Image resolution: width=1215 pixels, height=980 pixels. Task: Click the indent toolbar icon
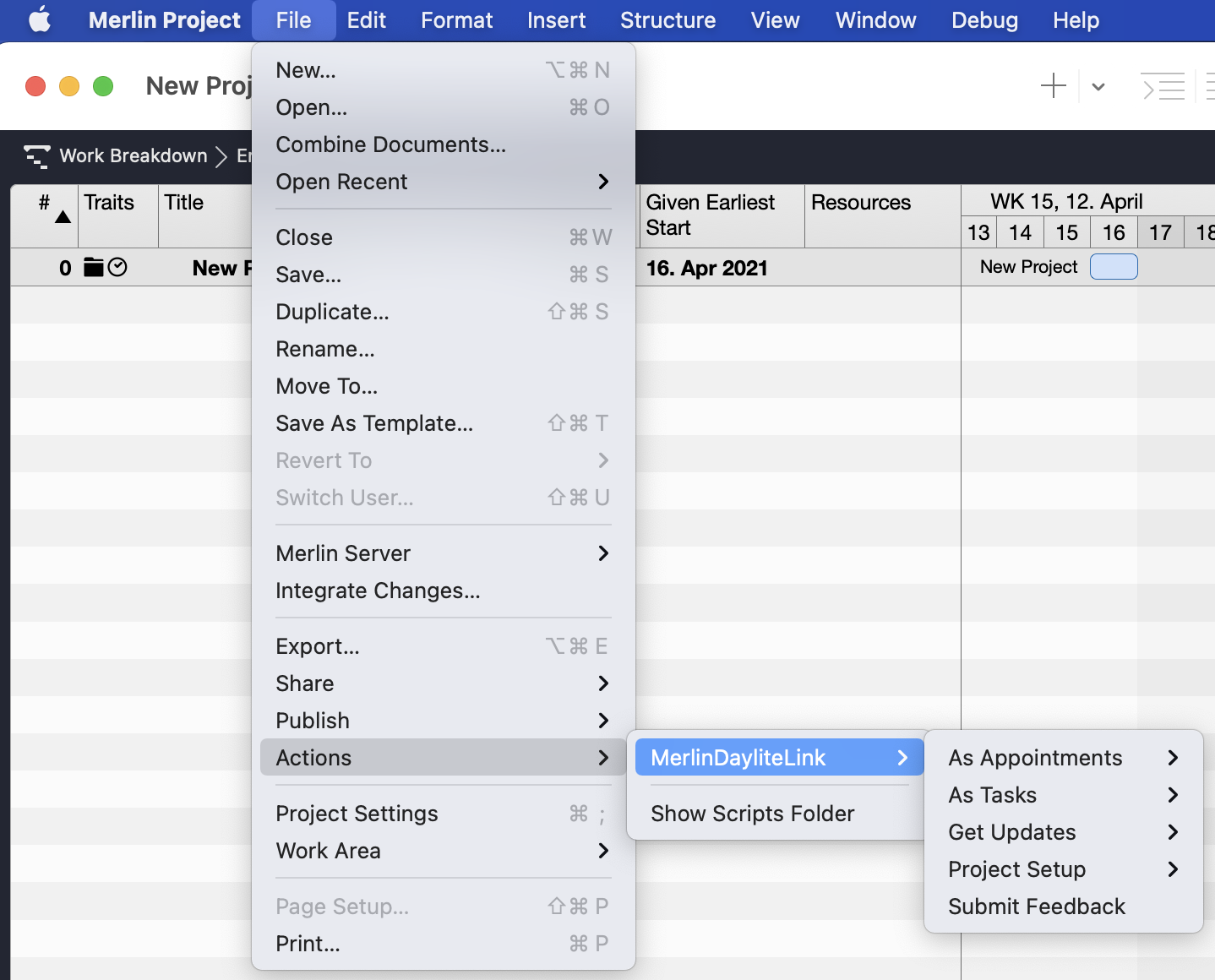pyautogui.click(x=1163, y=86)
